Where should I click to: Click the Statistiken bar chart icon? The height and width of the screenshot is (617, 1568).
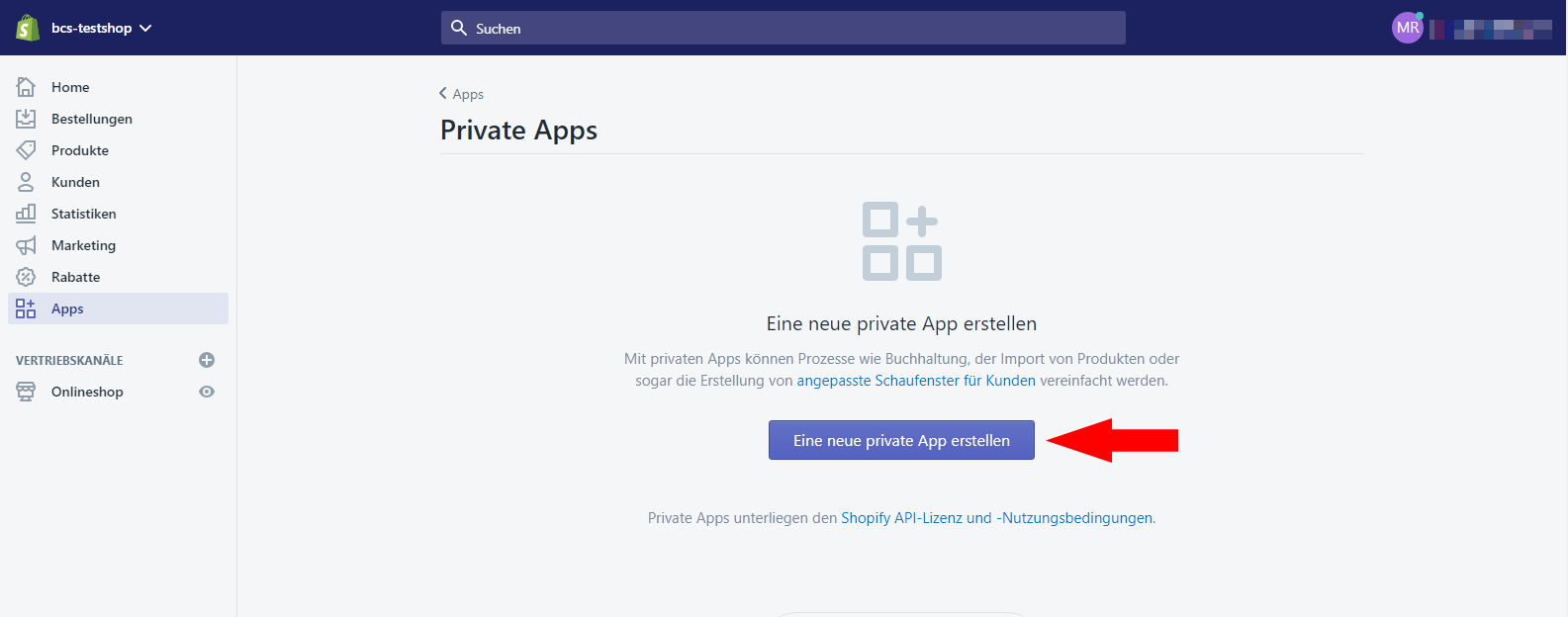pos(26,214)
